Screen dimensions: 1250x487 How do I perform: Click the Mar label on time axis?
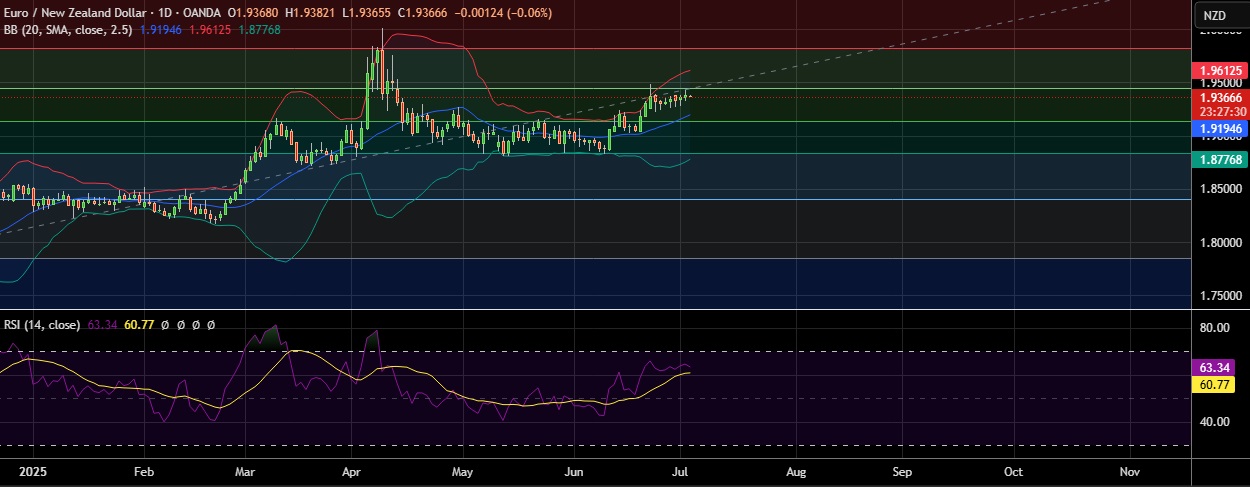[244, 470]
